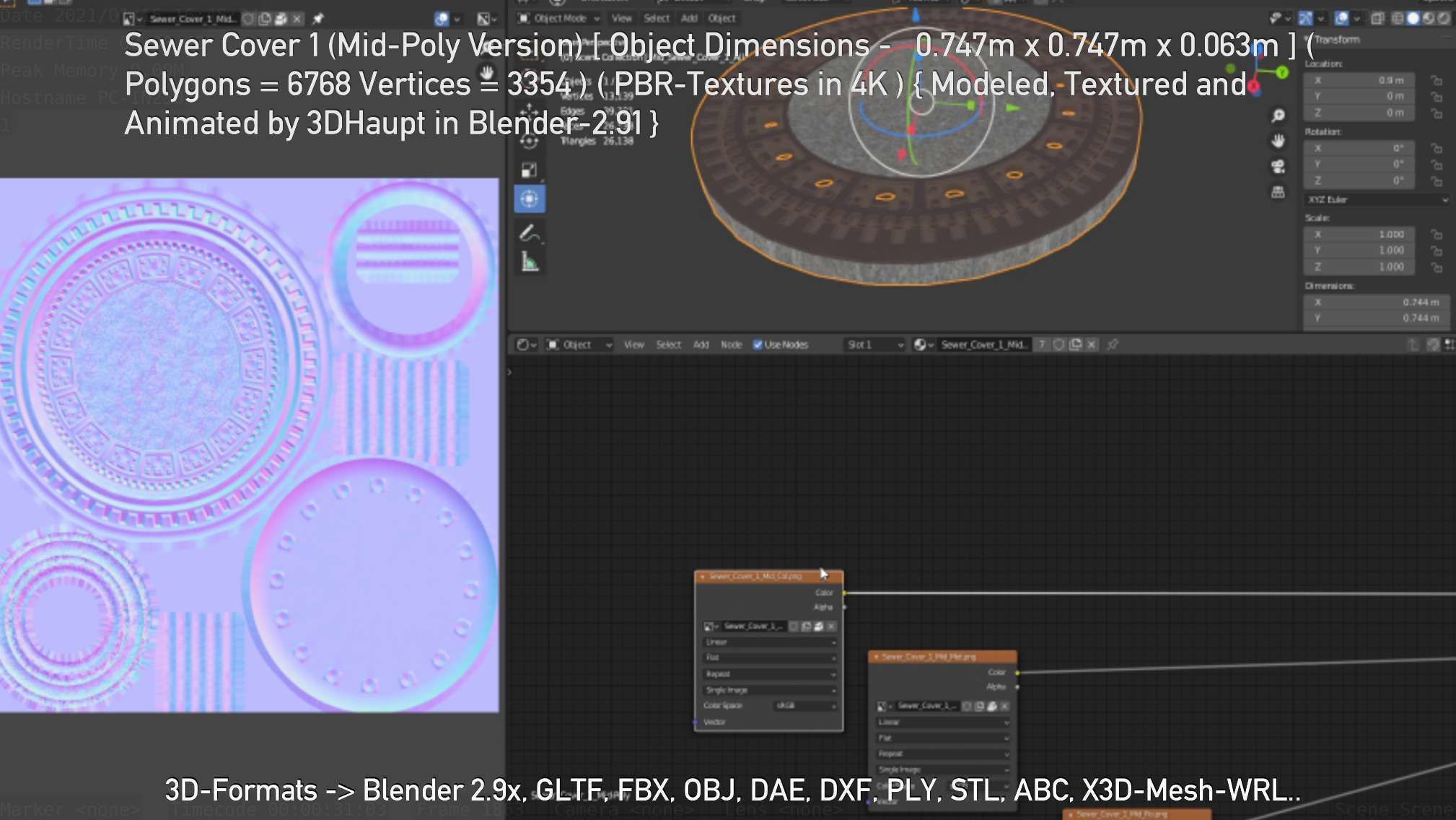Open the Slot 1 material dropdown
The width and height of the screenshot is (1456, 820).
pyautogui.click(x=874, y=345)
